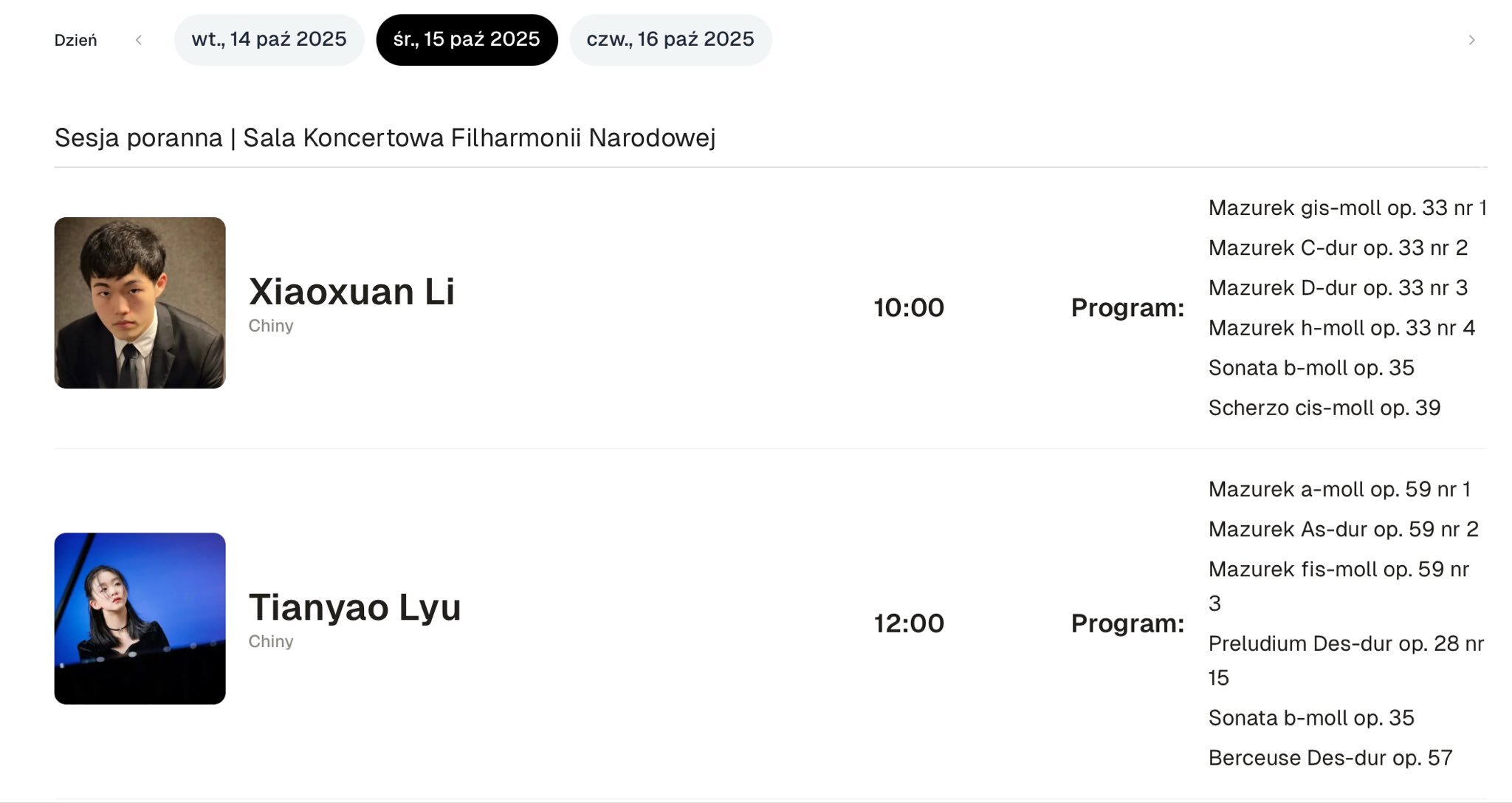The width and height of the screenshot is (1512, 803).
Task: Click Berceuse Des-dur op. 57 entry
Action: pyautogui.click(x=1330, y=757)
